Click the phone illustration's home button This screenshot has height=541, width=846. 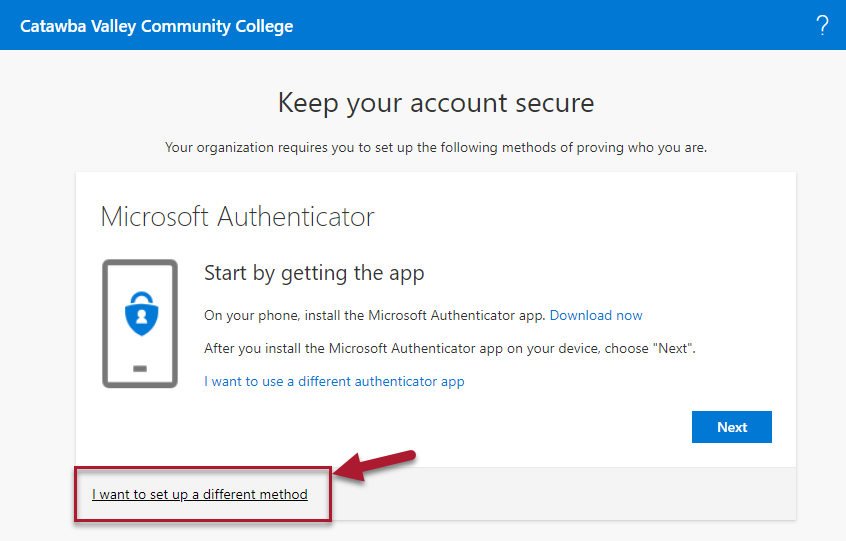[140, 368]
